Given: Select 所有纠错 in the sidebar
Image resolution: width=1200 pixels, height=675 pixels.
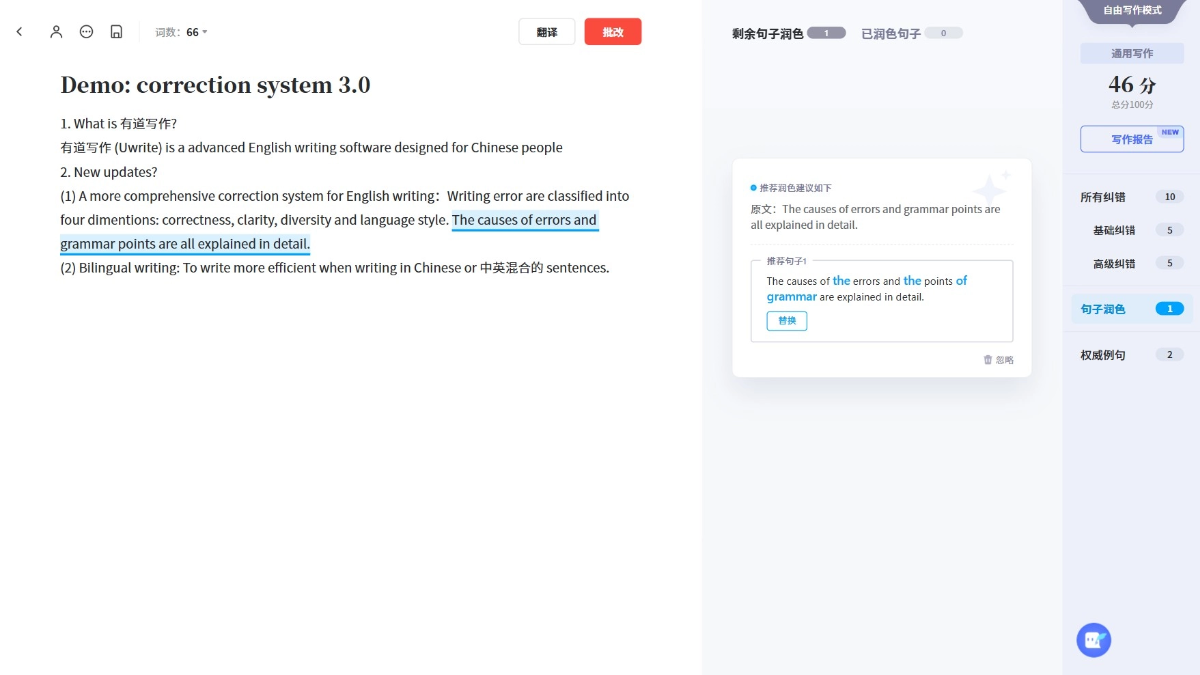Looking at the screenshot, I should click(x=1103, y=197).
